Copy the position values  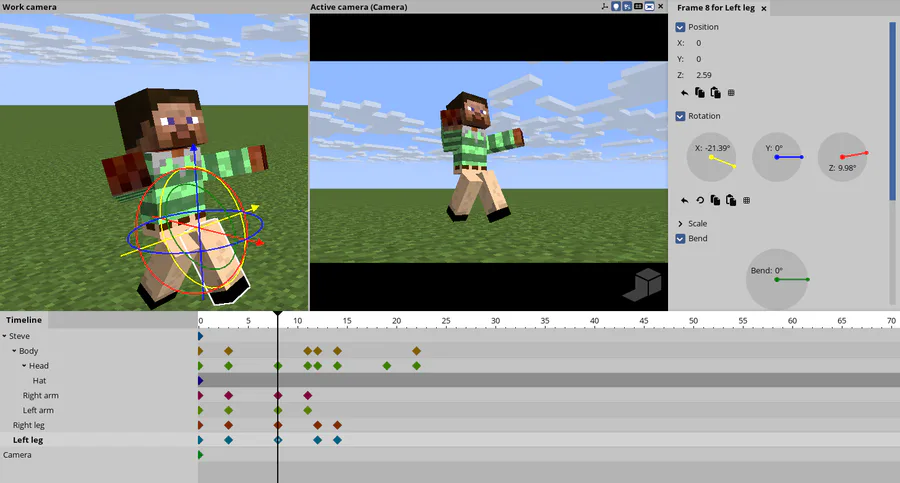(x=700, y=92)
